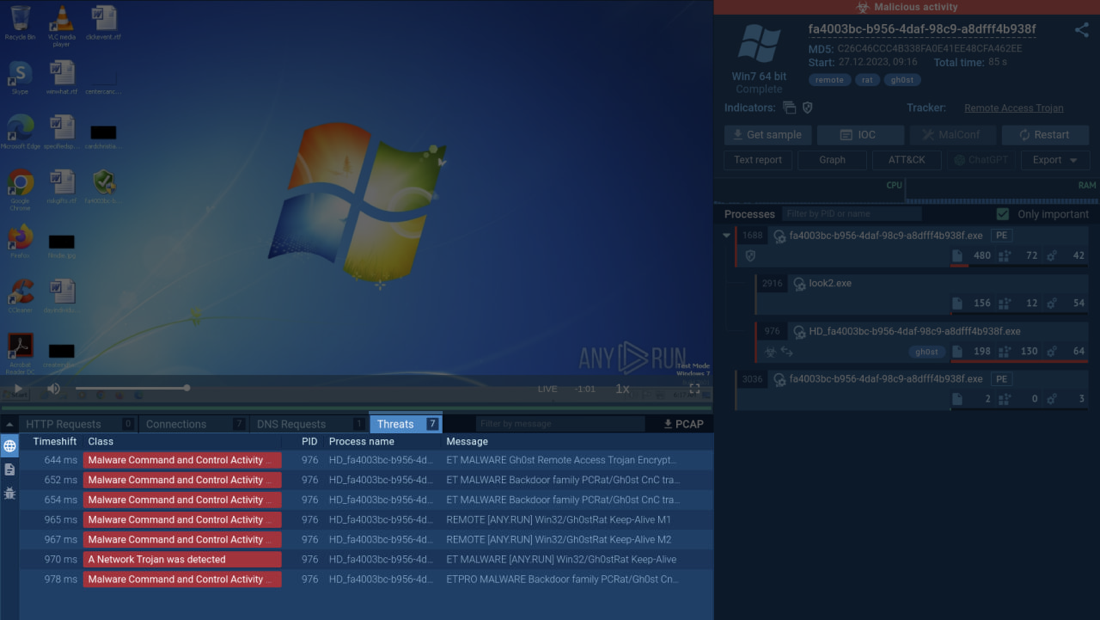The width and height of the screenshot is (1100, 620).
Task: Click the fullscreen icon on the video player
Action: pos(694,389)
